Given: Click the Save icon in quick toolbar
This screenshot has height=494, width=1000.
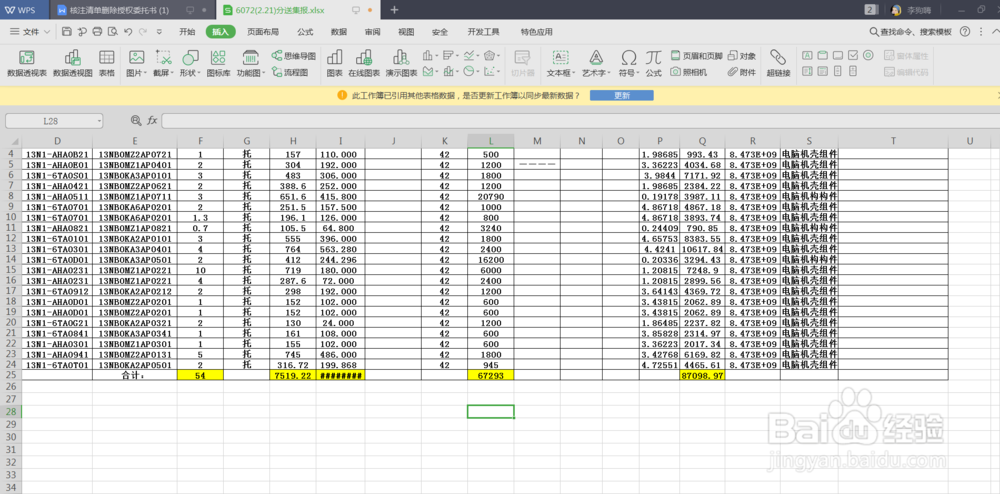Looking at the screenshot, I should coord(67,31).
